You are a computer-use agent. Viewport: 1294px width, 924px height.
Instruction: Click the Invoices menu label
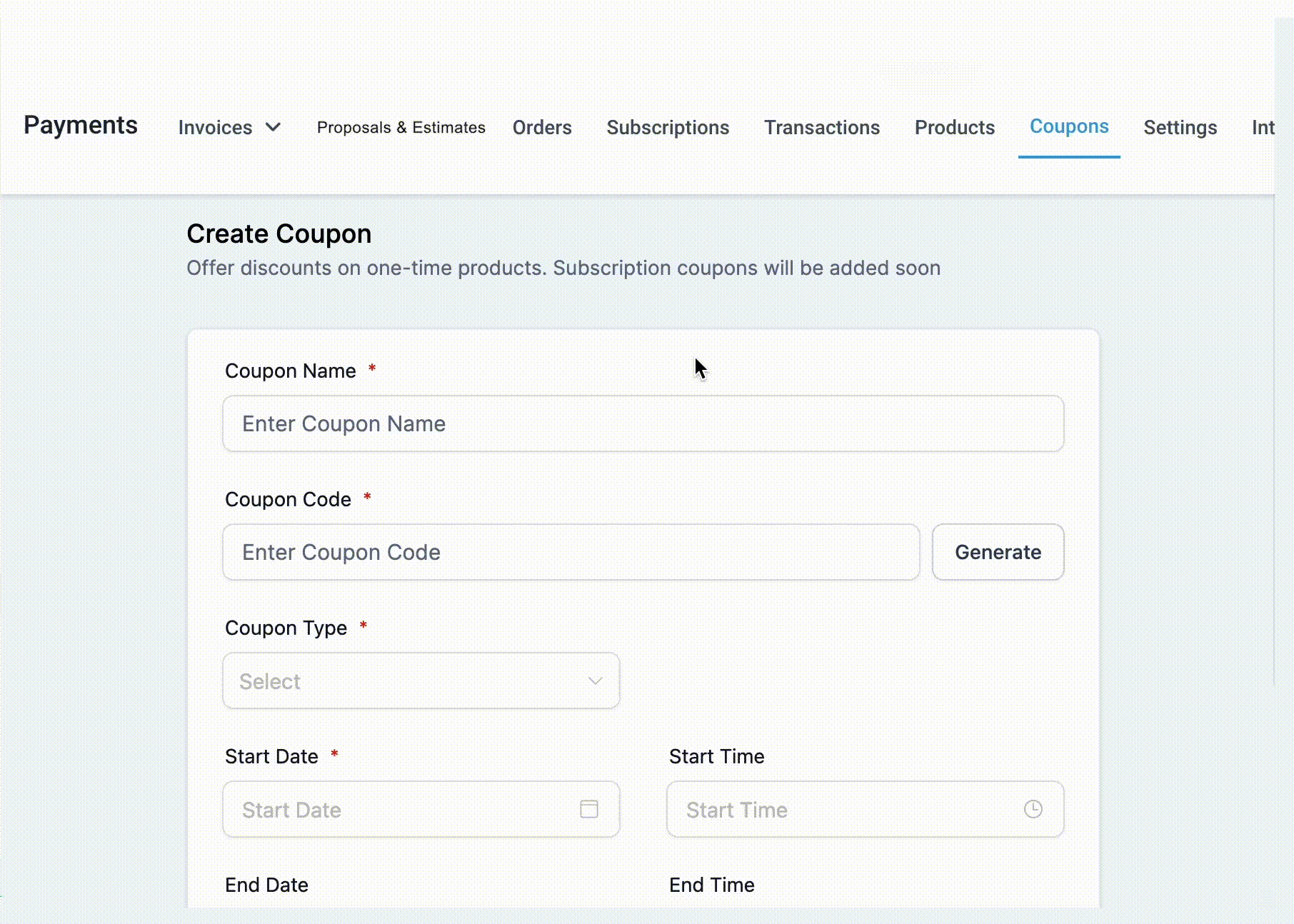click(x=215, y=127)
